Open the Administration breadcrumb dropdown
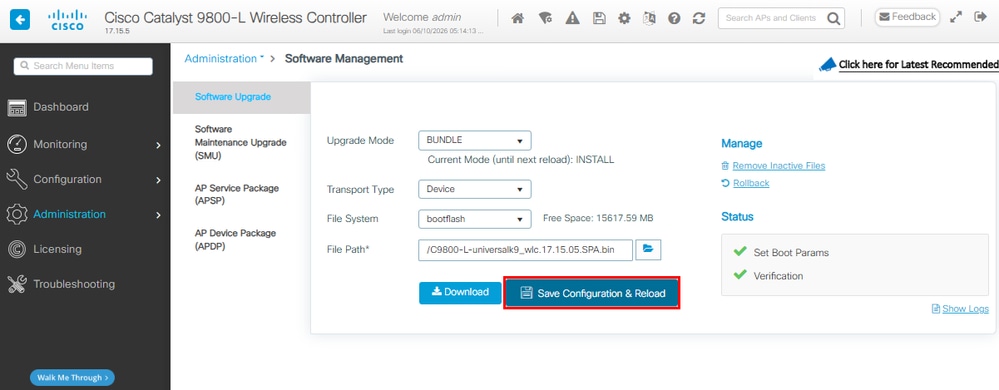Image resolution: width=999 pixels, height=390 pixels. tap(224, 59)
